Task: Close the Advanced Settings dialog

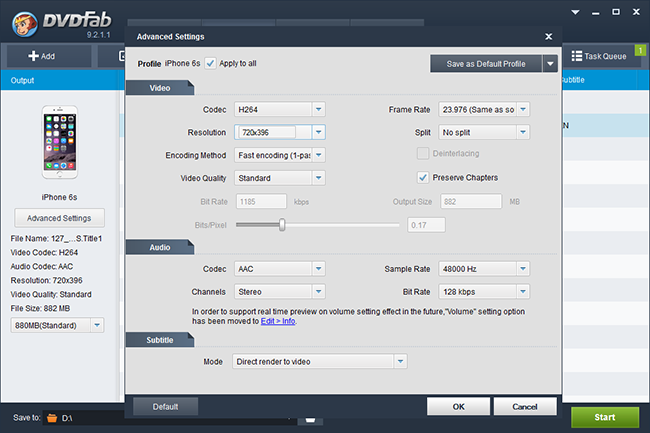Action: coord(548,36)
